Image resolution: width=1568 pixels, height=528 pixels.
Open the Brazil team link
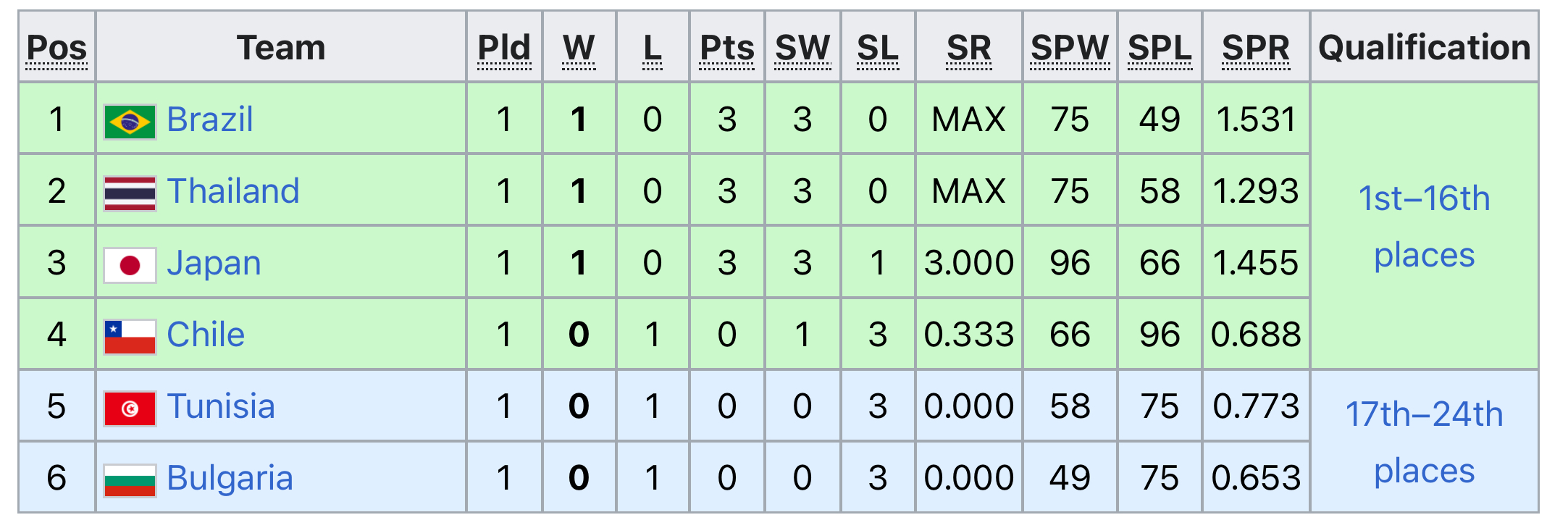210,120
